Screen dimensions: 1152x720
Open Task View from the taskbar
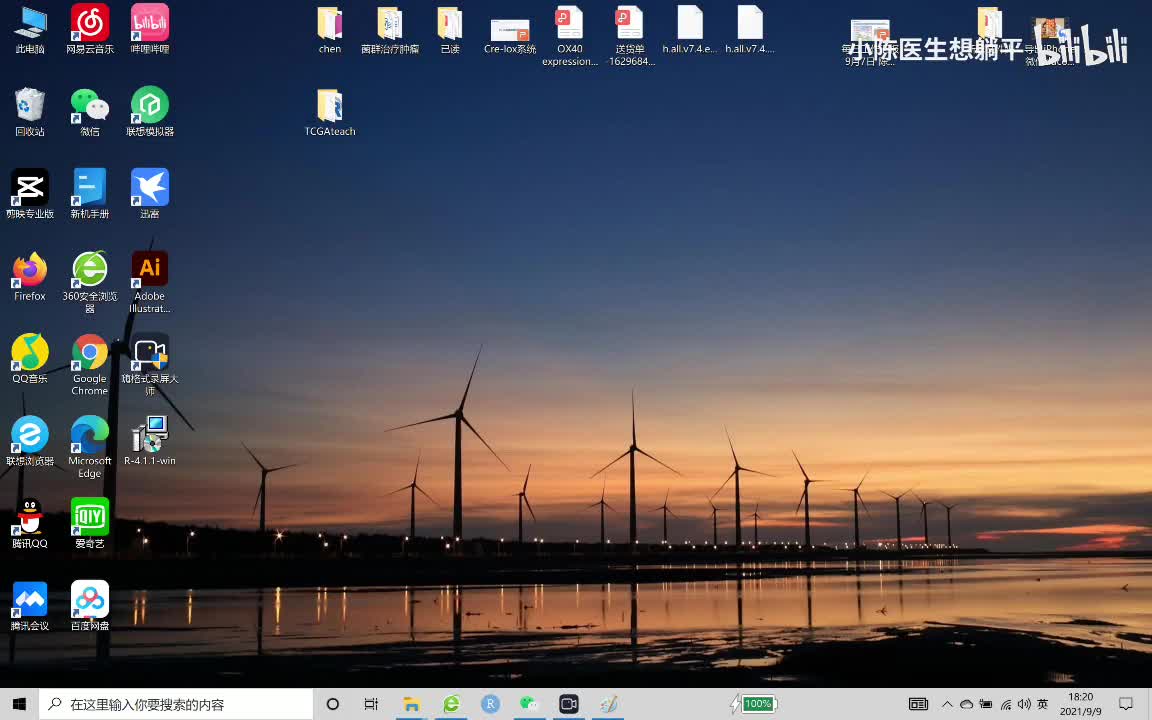pos(371,704)
